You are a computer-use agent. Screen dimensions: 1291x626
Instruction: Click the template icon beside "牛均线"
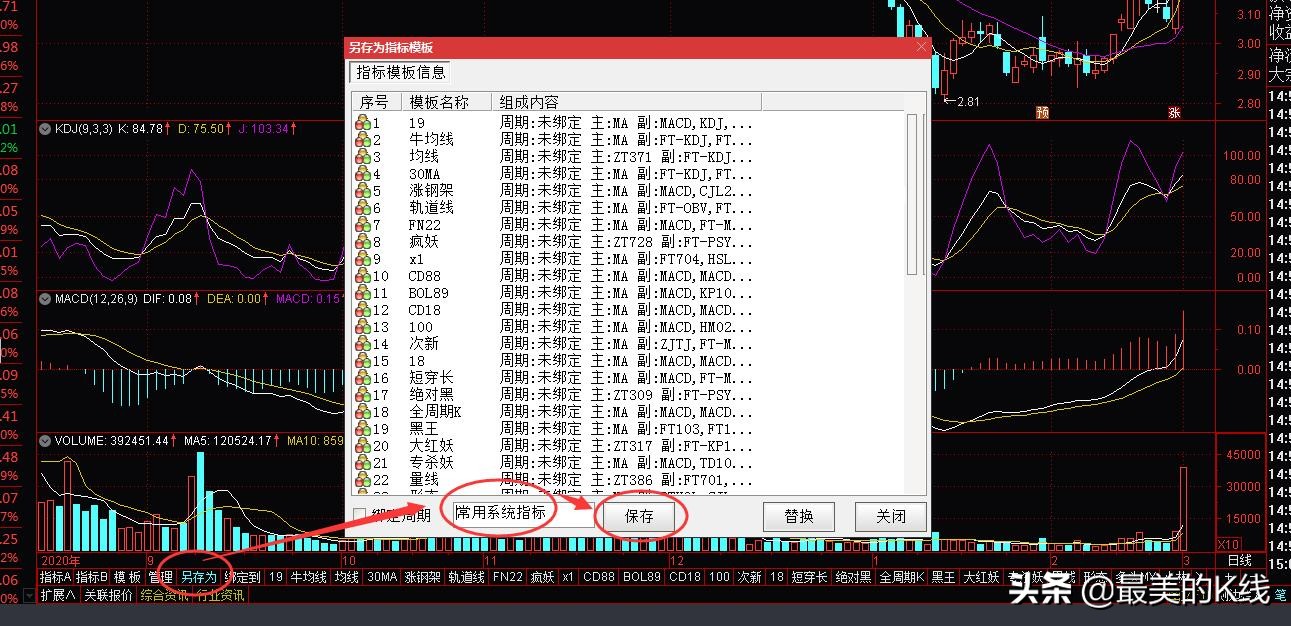click(361, 139)
